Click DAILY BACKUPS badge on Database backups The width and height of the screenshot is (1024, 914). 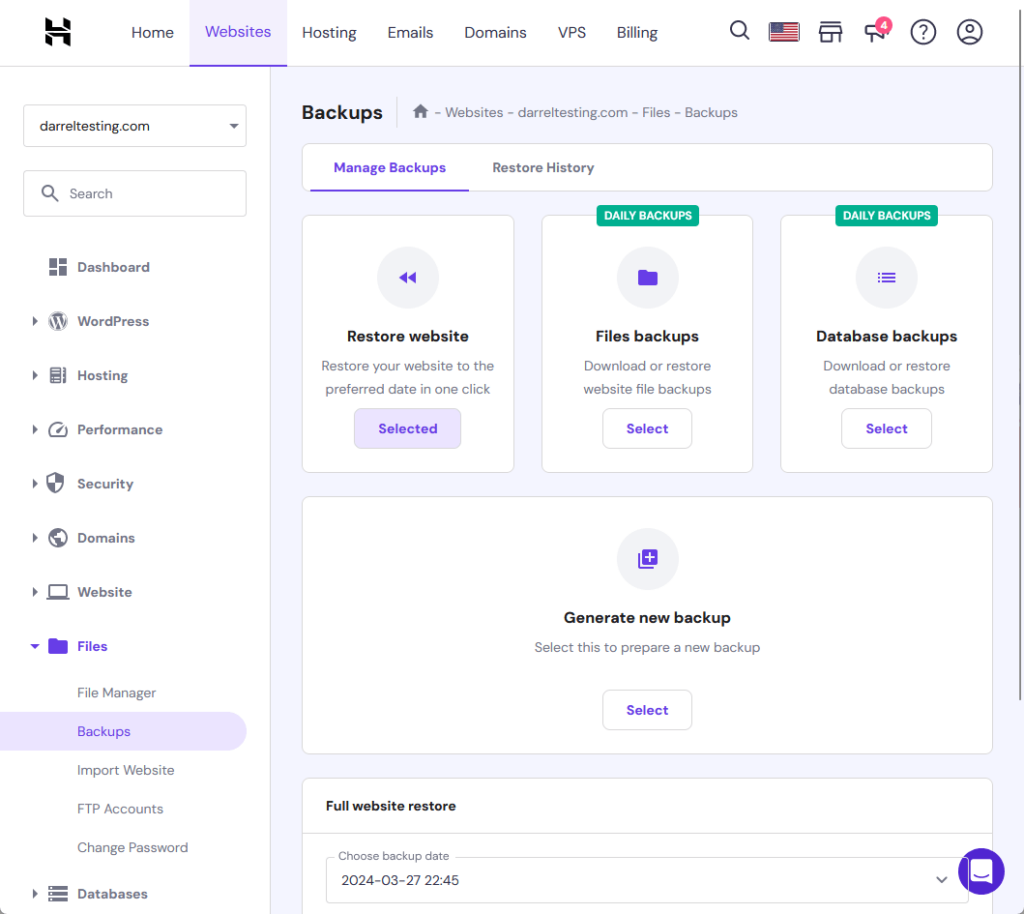[x=886, y=215]
